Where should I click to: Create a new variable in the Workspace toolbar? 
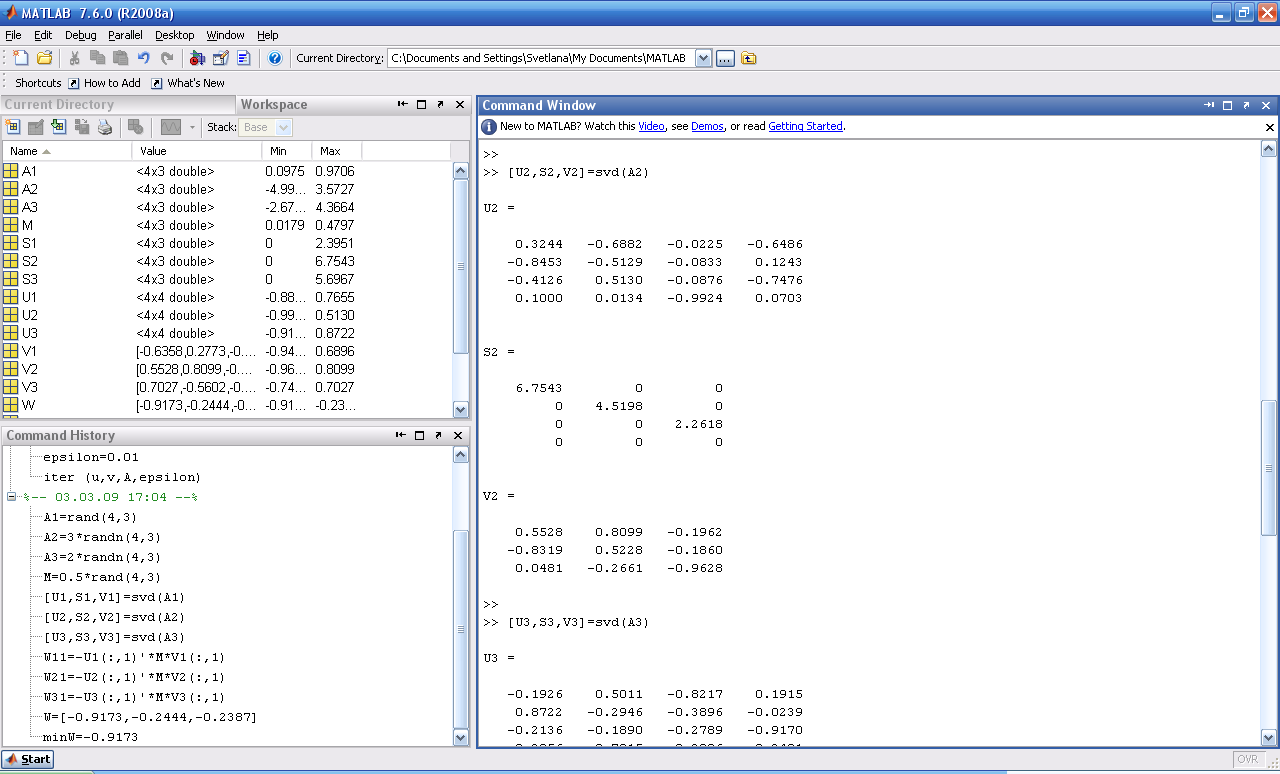tap(12, 127)
